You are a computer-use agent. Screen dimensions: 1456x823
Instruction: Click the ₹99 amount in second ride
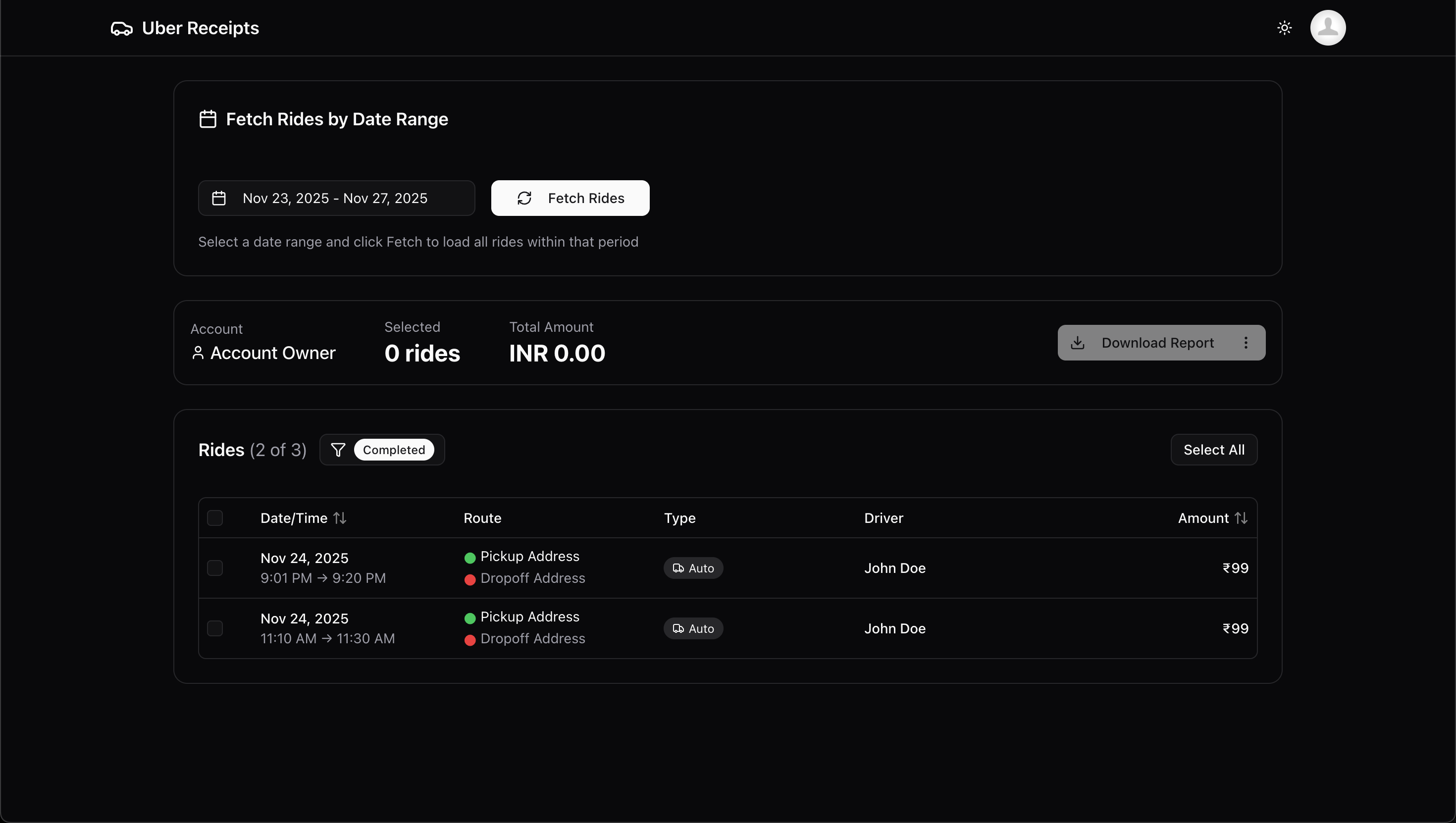pyautogui.click(x=1235, y=628)
